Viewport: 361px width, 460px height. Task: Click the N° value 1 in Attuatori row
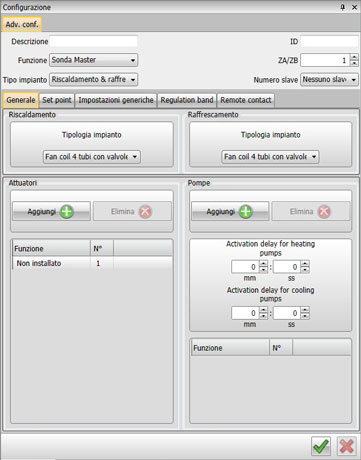point(98,263)
